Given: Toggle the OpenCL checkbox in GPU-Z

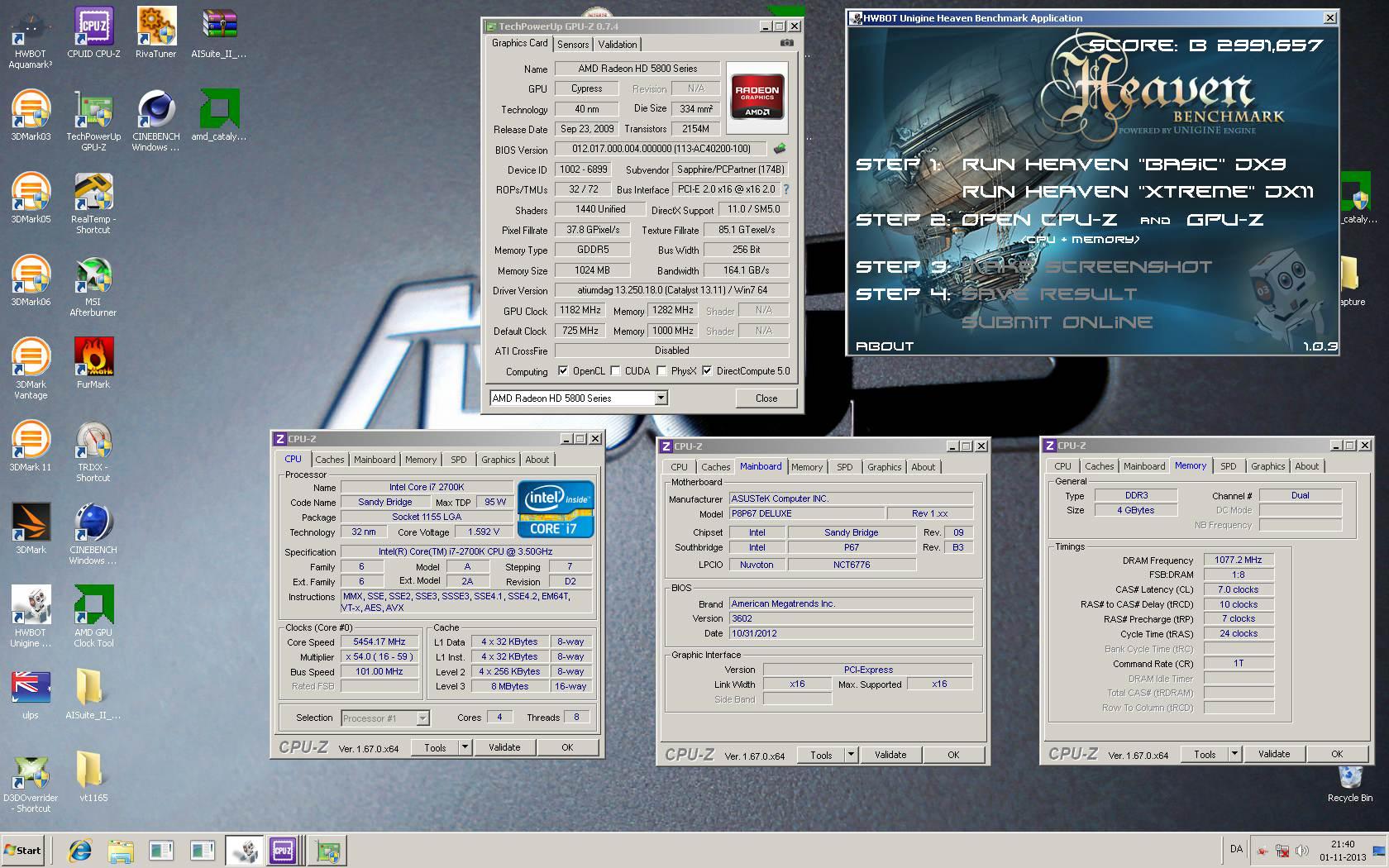Looking at the screenshot, I should 563,371.
